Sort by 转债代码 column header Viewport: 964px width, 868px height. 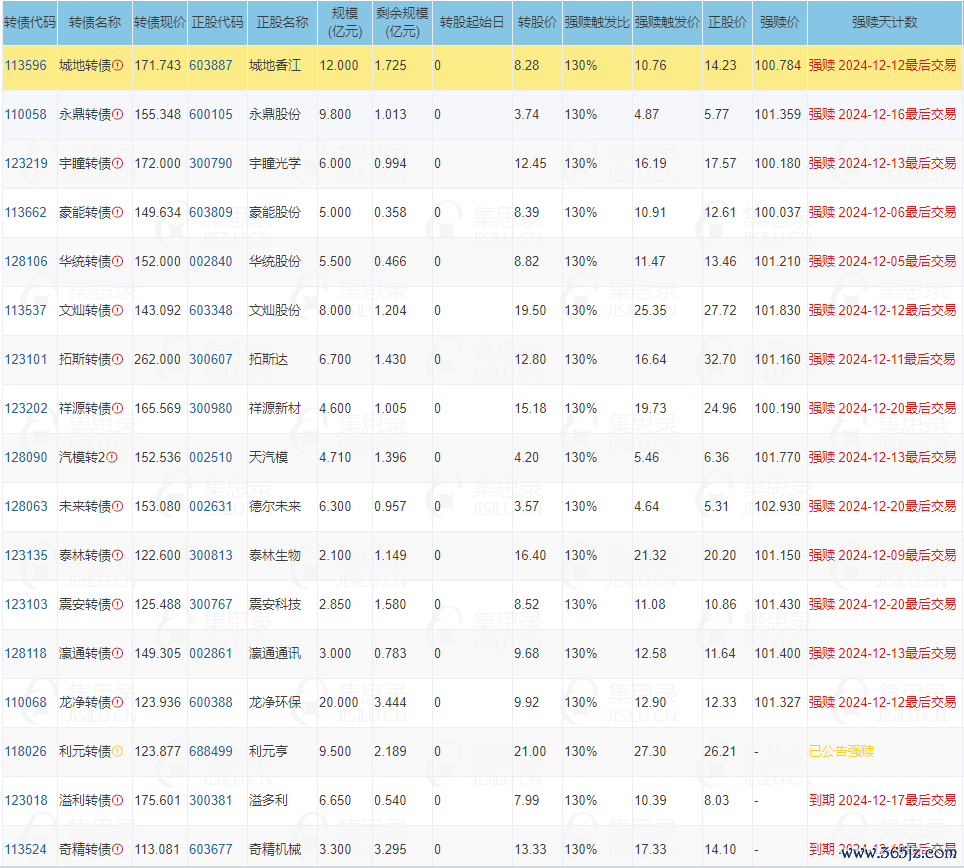coord(30,22)
